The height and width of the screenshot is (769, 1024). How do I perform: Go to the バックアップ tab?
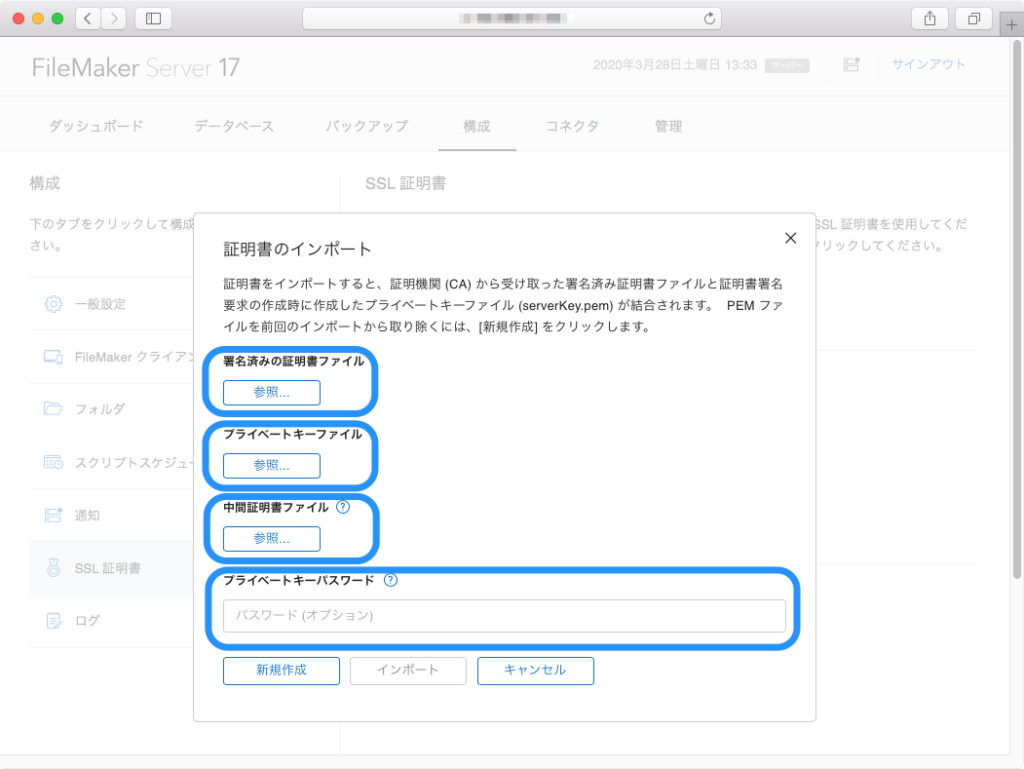tap(367, 126)
